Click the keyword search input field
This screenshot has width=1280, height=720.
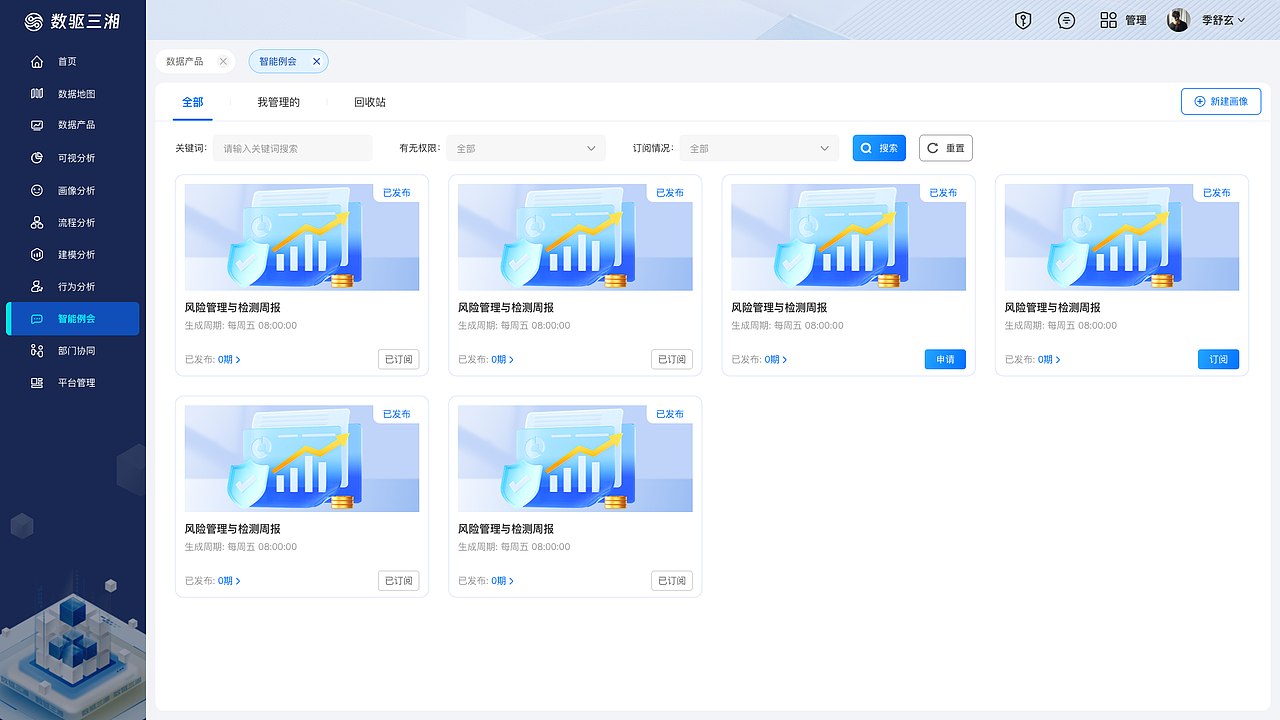tap(292, 147)
